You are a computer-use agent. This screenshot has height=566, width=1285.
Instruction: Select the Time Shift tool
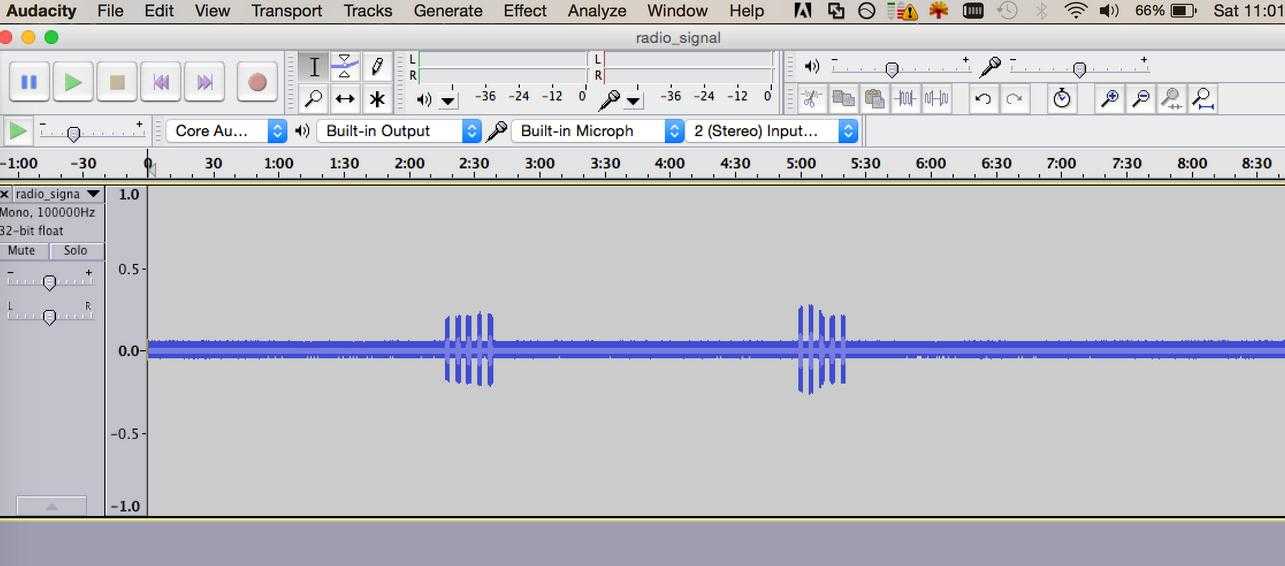[x=344, y=98]
